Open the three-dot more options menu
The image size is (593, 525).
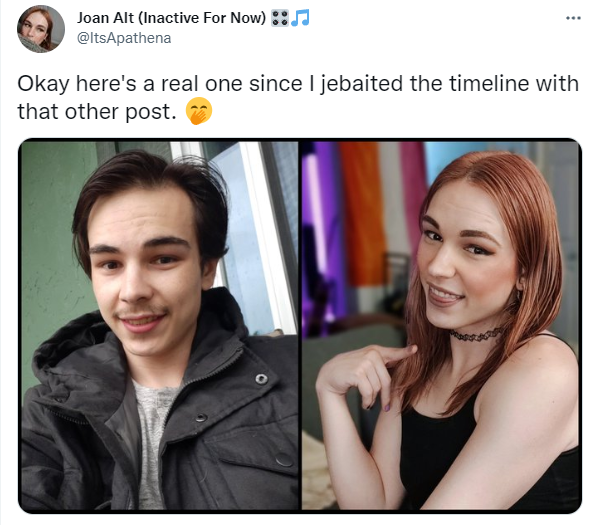573,18
